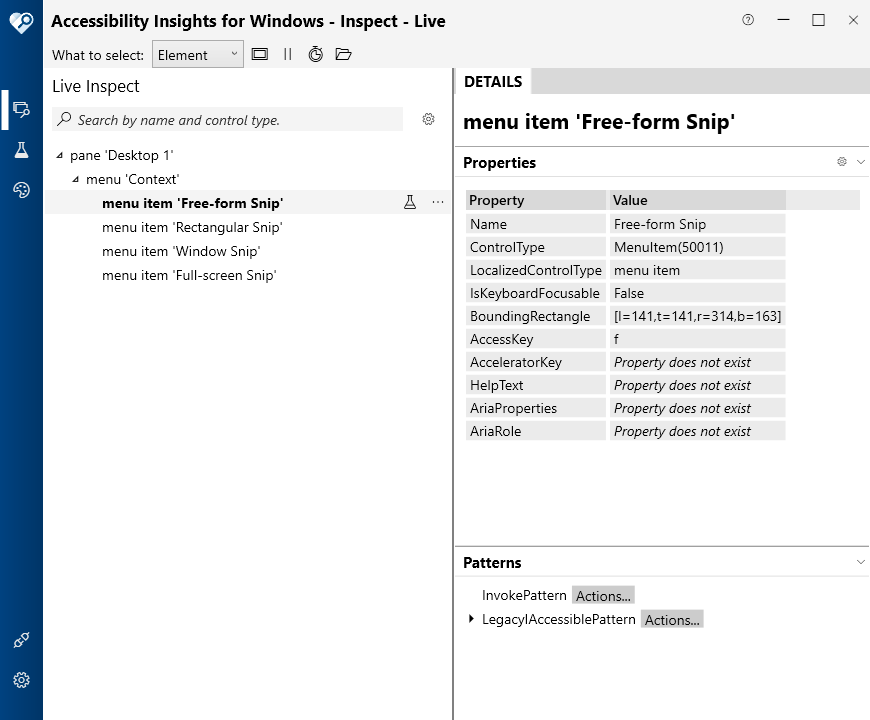Click the search by name input field

coord(227,120)
